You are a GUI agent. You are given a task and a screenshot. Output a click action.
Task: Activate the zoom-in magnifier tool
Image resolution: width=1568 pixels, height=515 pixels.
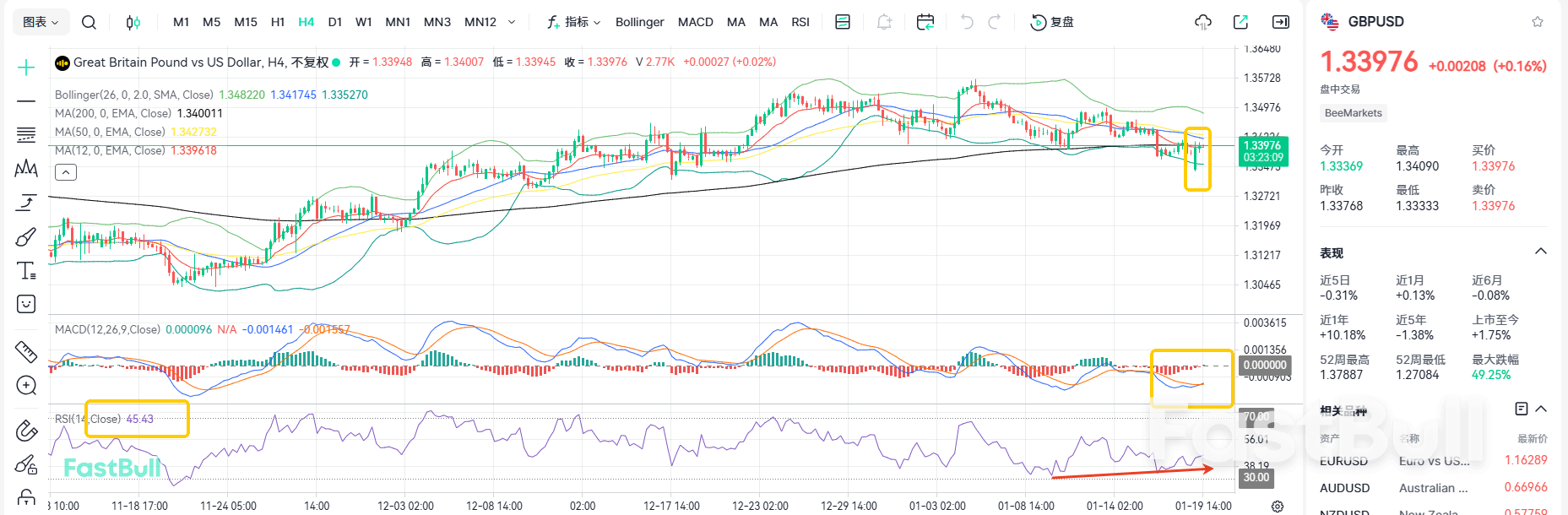[26, 386]
